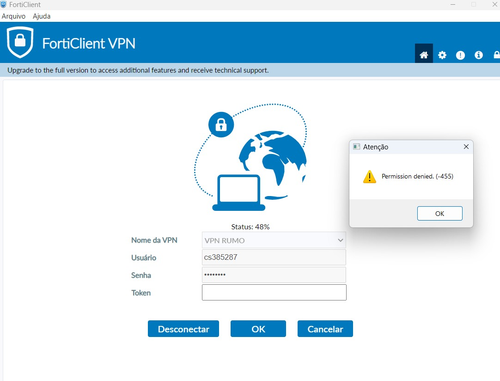Click the FortiClient VPN title text

coord(89,43)
